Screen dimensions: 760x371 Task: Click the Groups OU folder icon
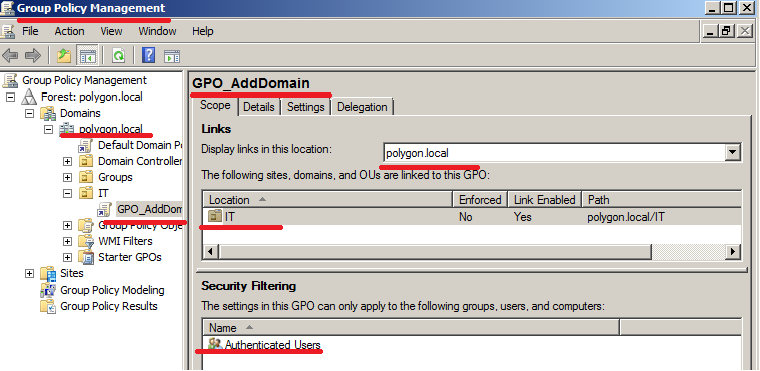coord(86,177)
